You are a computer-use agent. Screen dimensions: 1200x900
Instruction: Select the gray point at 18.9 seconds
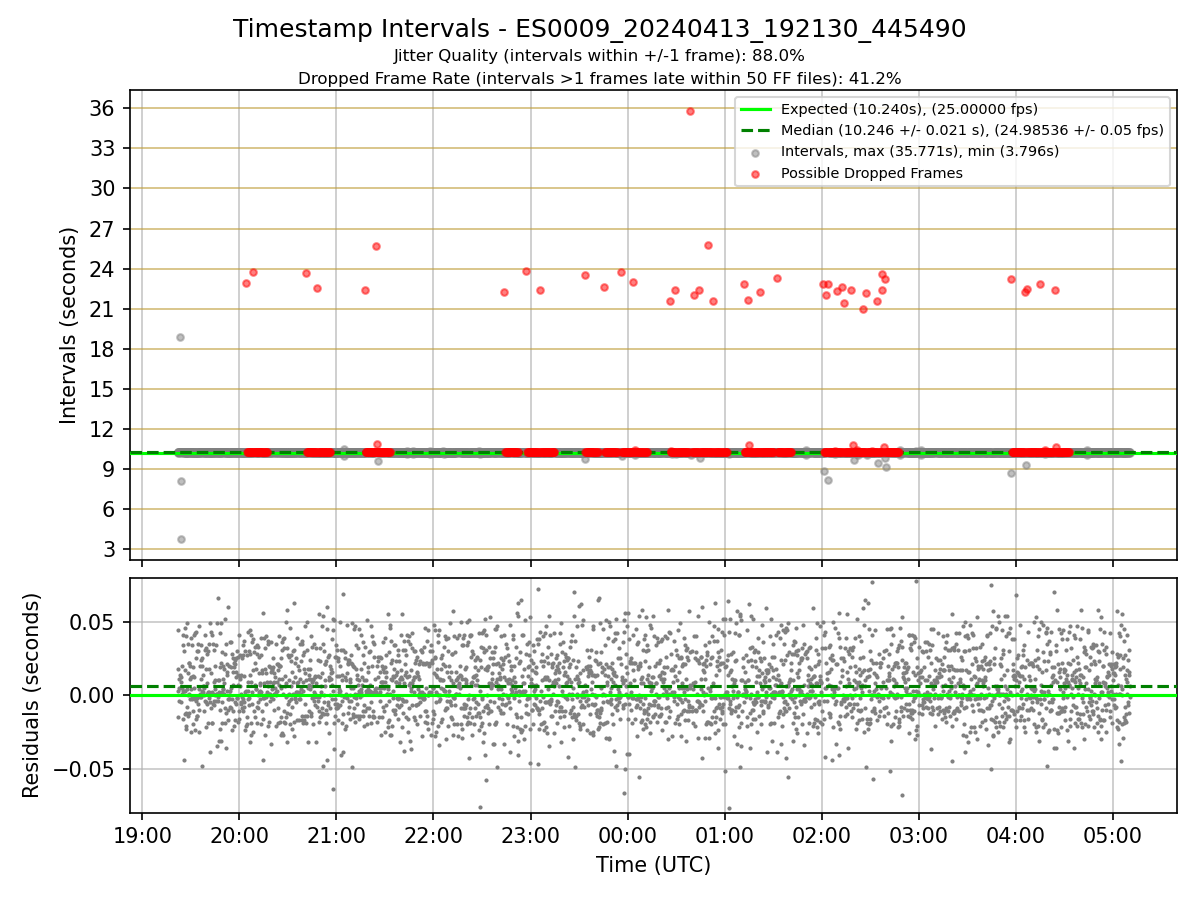[180, 337]
